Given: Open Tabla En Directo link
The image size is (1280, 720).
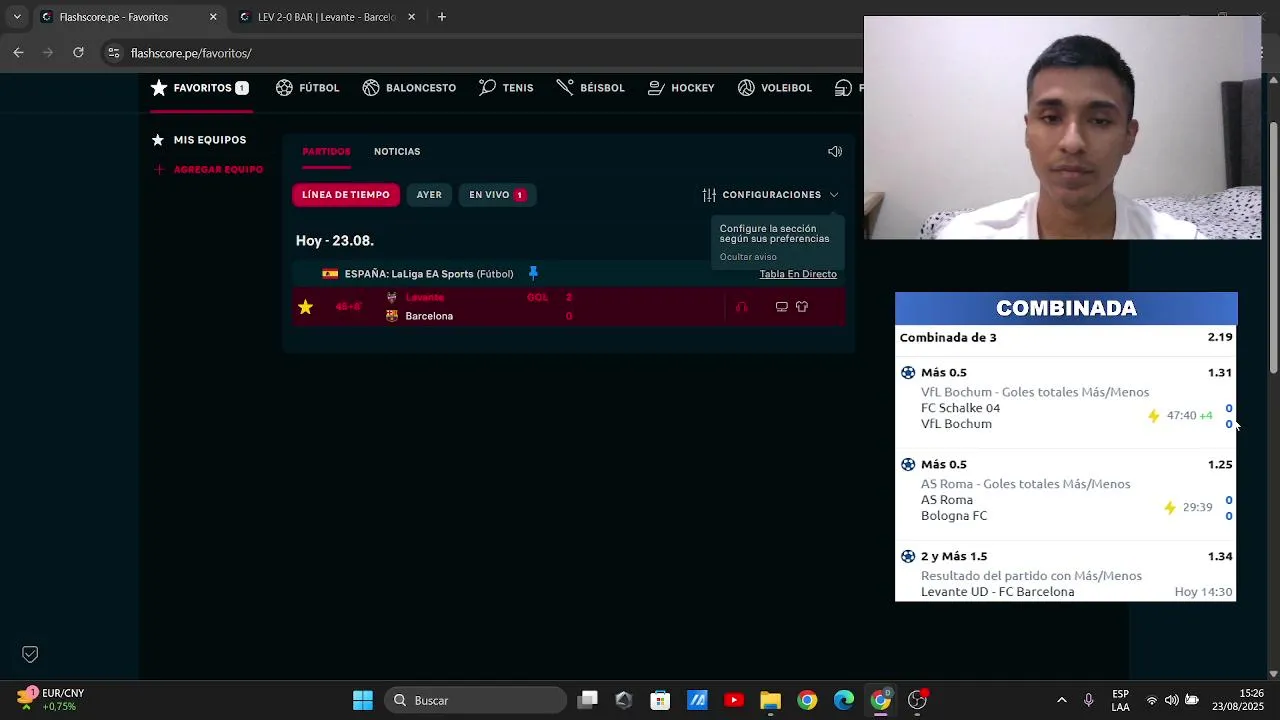Looking at the screenshot, I should [x=798, y=274].
